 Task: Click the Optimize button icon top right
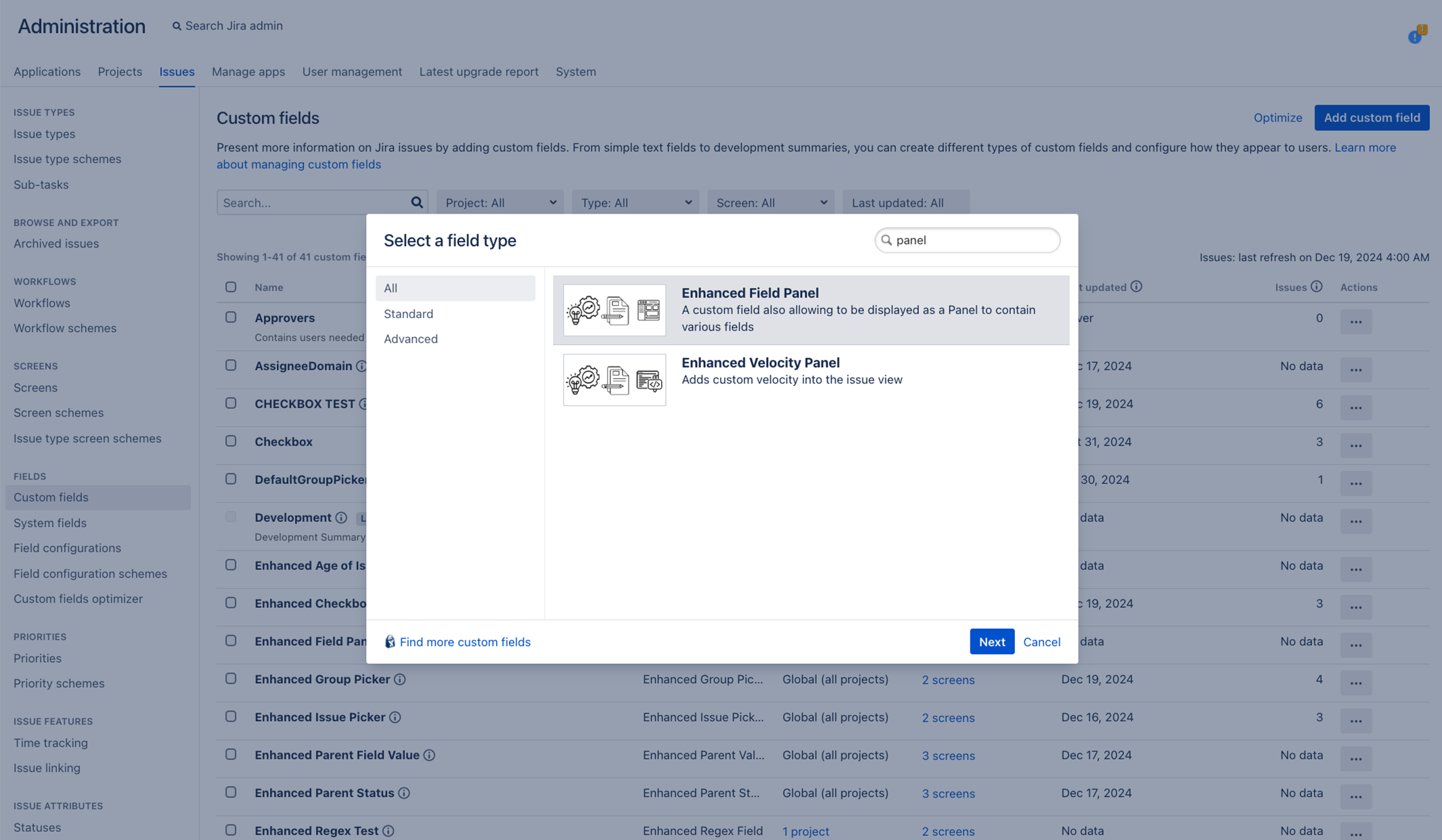pyautogui.click(x=1278, y=118)
